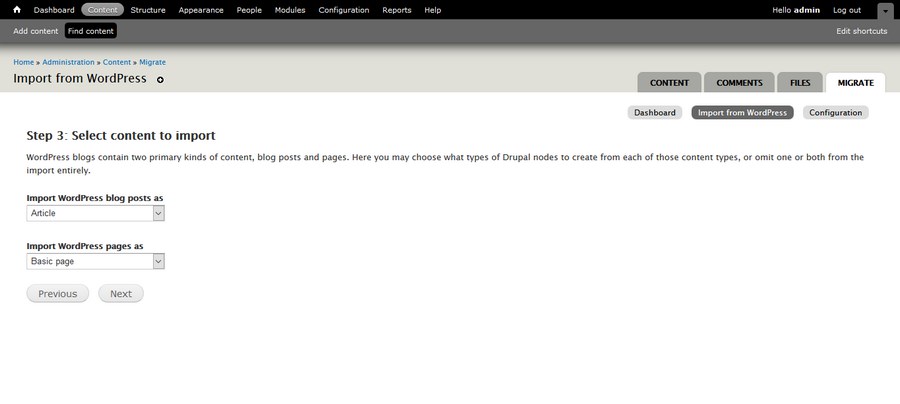
Task: Click the Previous button
Action: [x=57, y=294]
